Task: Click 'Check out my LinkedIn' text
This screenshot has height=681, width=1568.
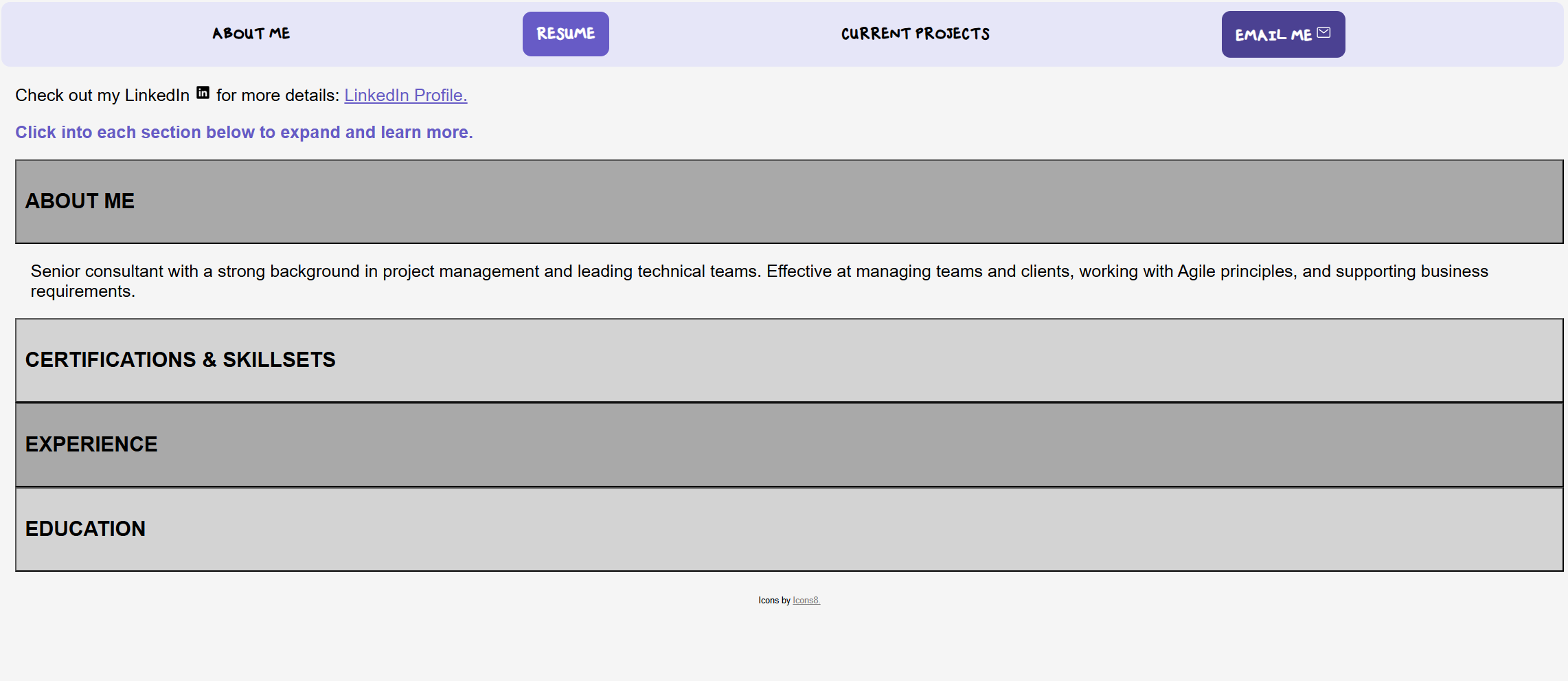Action: click(x=102, y=96)
